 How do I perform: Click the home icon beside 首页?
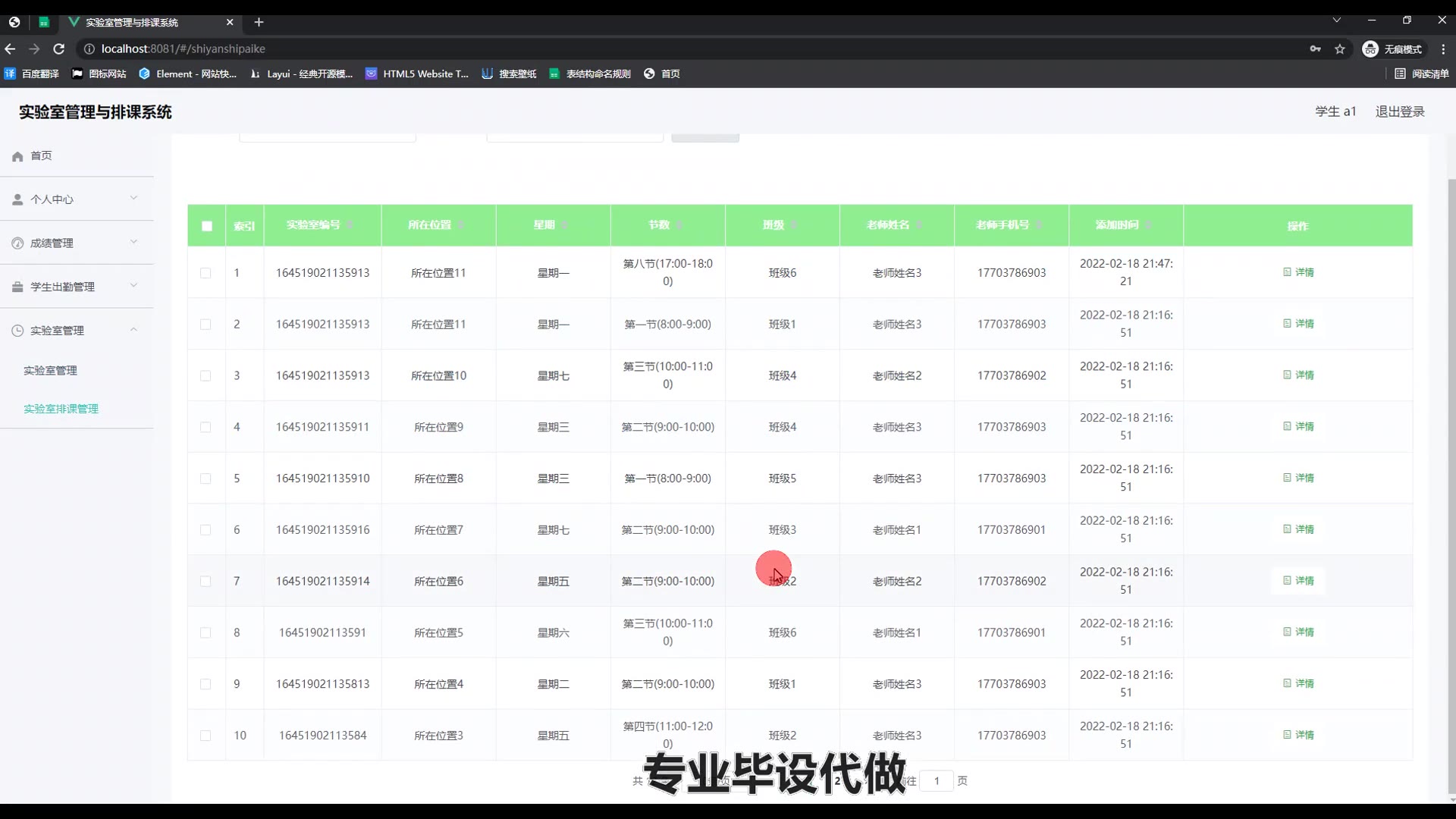tap(17, 156)
